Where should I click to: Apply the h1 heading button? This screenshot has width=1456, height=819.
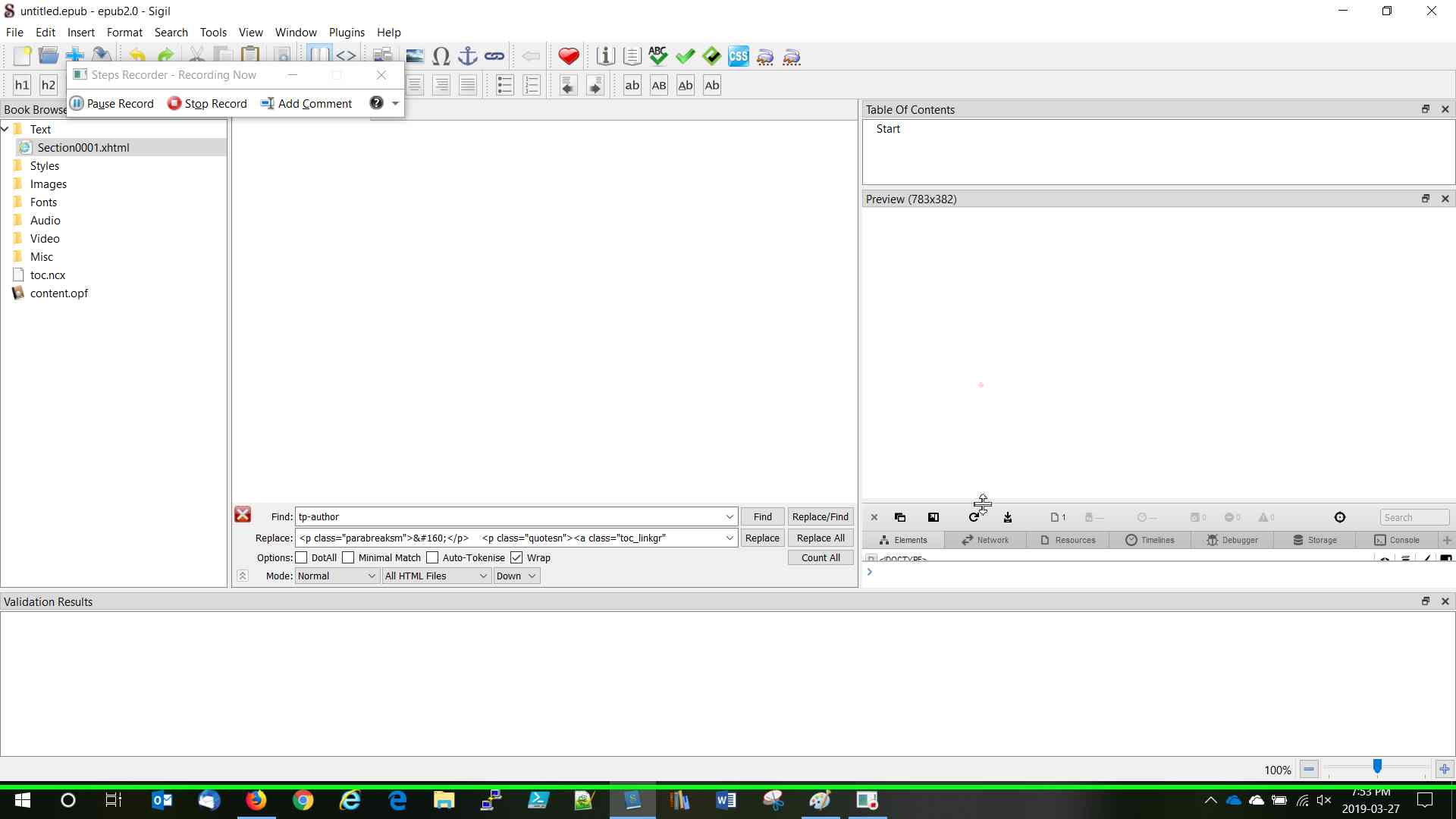click(22, 85)
